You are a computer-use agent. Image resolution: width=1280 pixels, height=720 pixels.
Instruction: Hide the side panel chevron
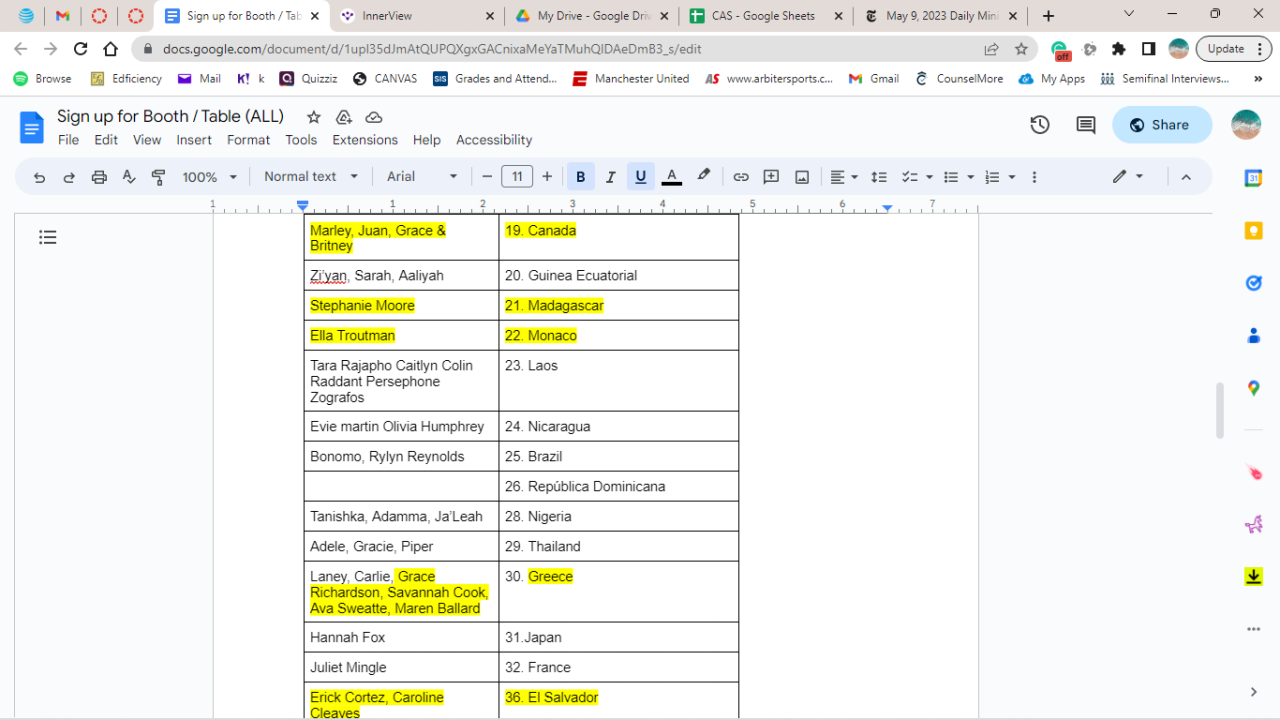click(x=1254, y=691)
